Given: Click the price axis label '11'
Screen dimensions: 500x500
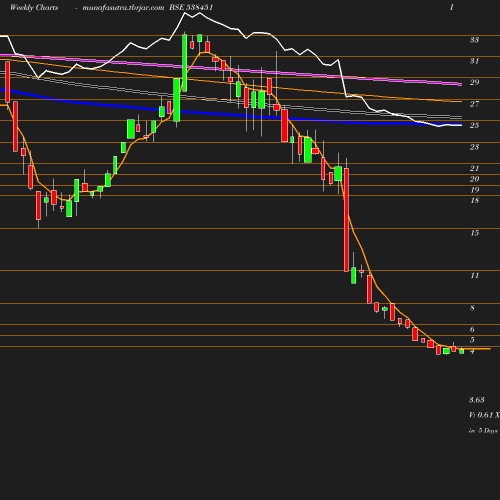Looking at the screenshot, I should click(474, 276).
